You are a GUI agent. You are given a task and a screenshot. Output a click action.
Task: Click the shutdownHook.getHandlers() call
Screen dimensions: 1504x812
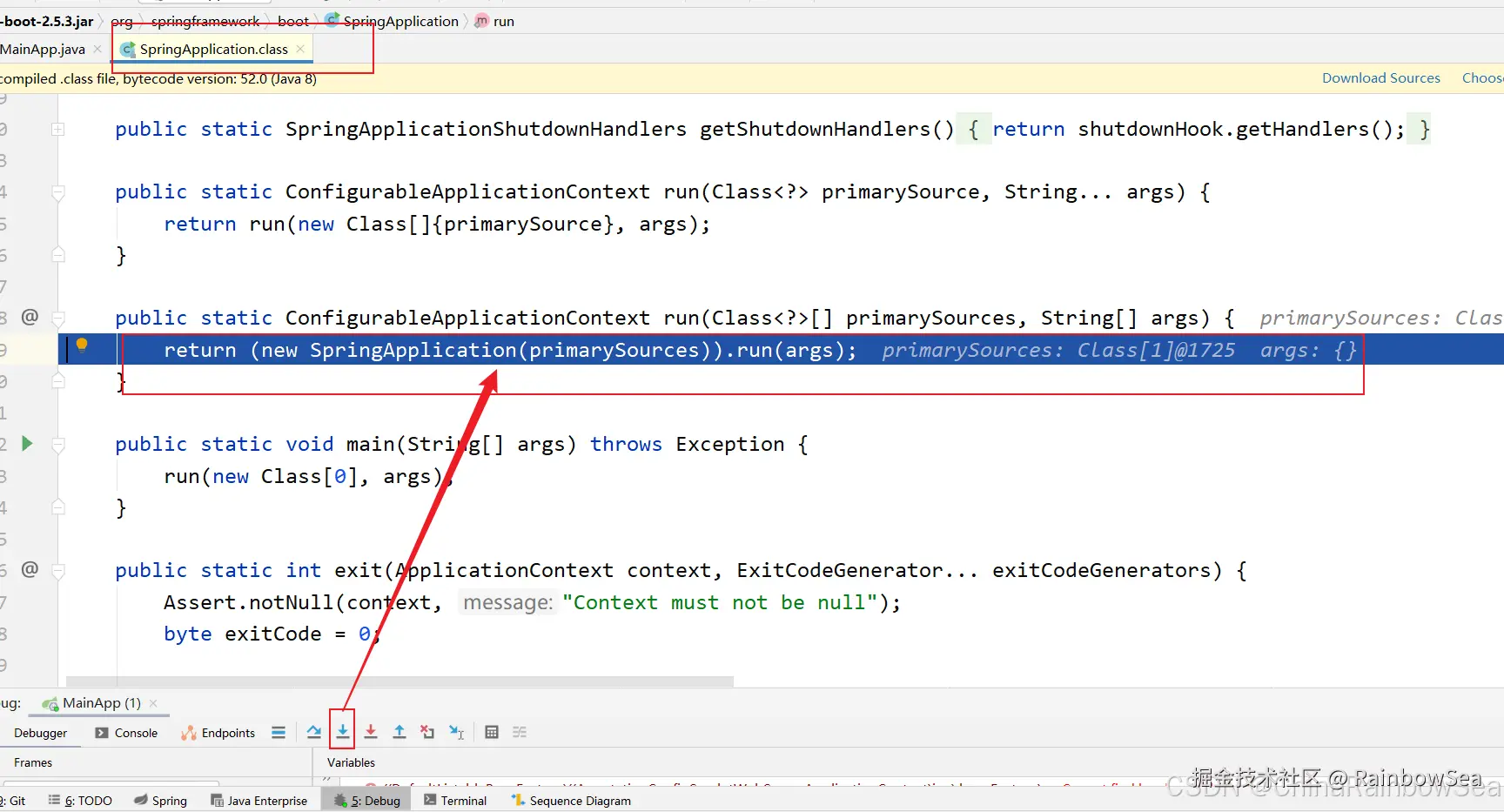point(1234,129)
